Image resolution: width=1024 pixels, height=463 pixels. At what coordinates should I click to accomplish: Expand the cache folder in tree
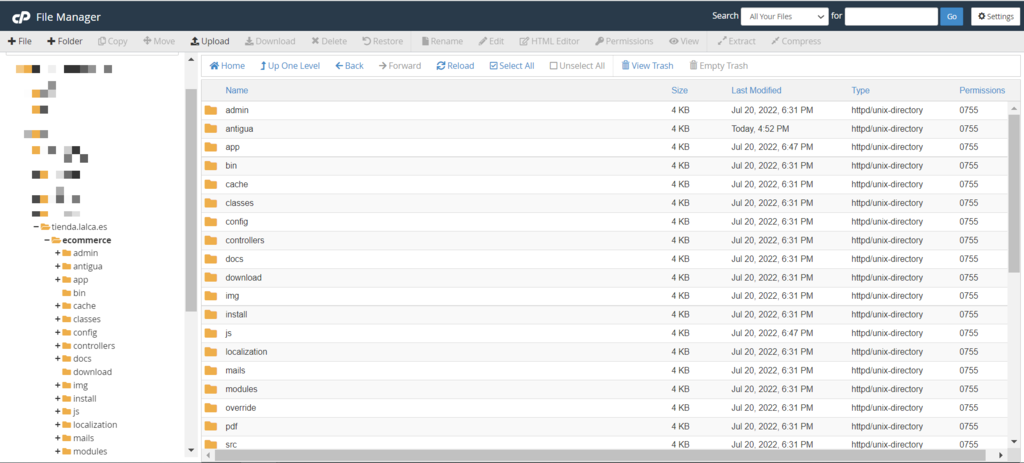point(57,306)
